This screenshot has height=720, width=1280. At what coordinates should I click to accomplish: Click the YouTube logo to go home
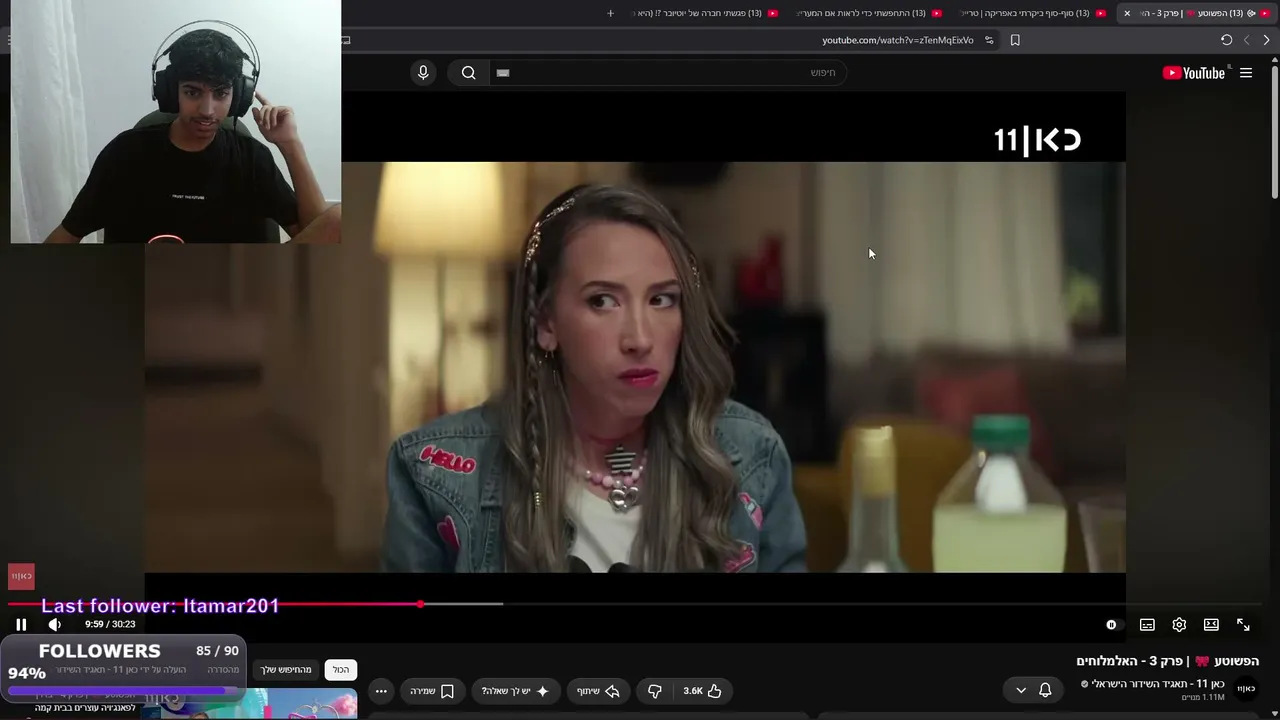(x=1194, y=73)
